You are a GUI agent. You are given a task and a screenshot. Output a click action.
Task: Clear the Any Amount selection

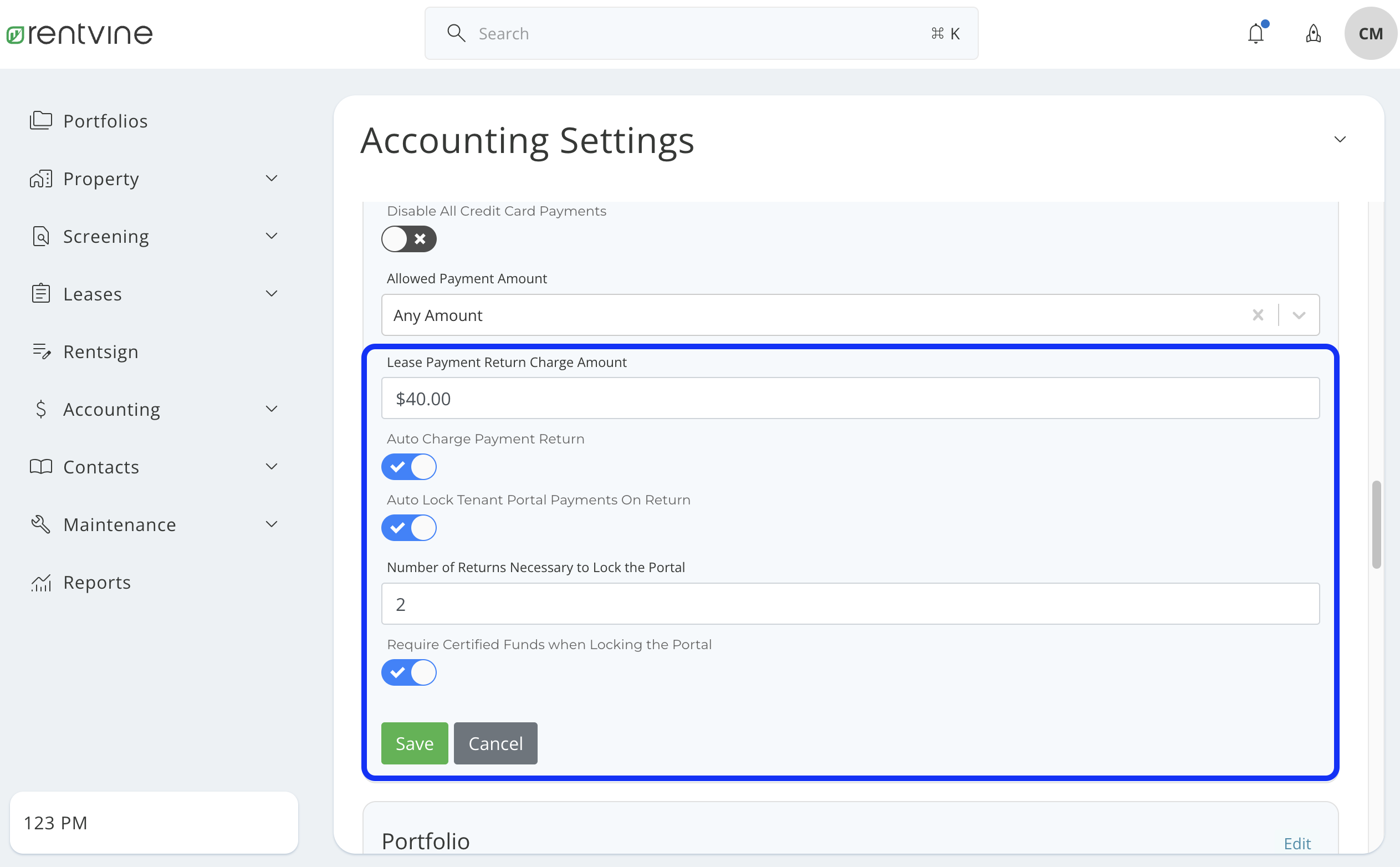click(x=1257, y=315)
